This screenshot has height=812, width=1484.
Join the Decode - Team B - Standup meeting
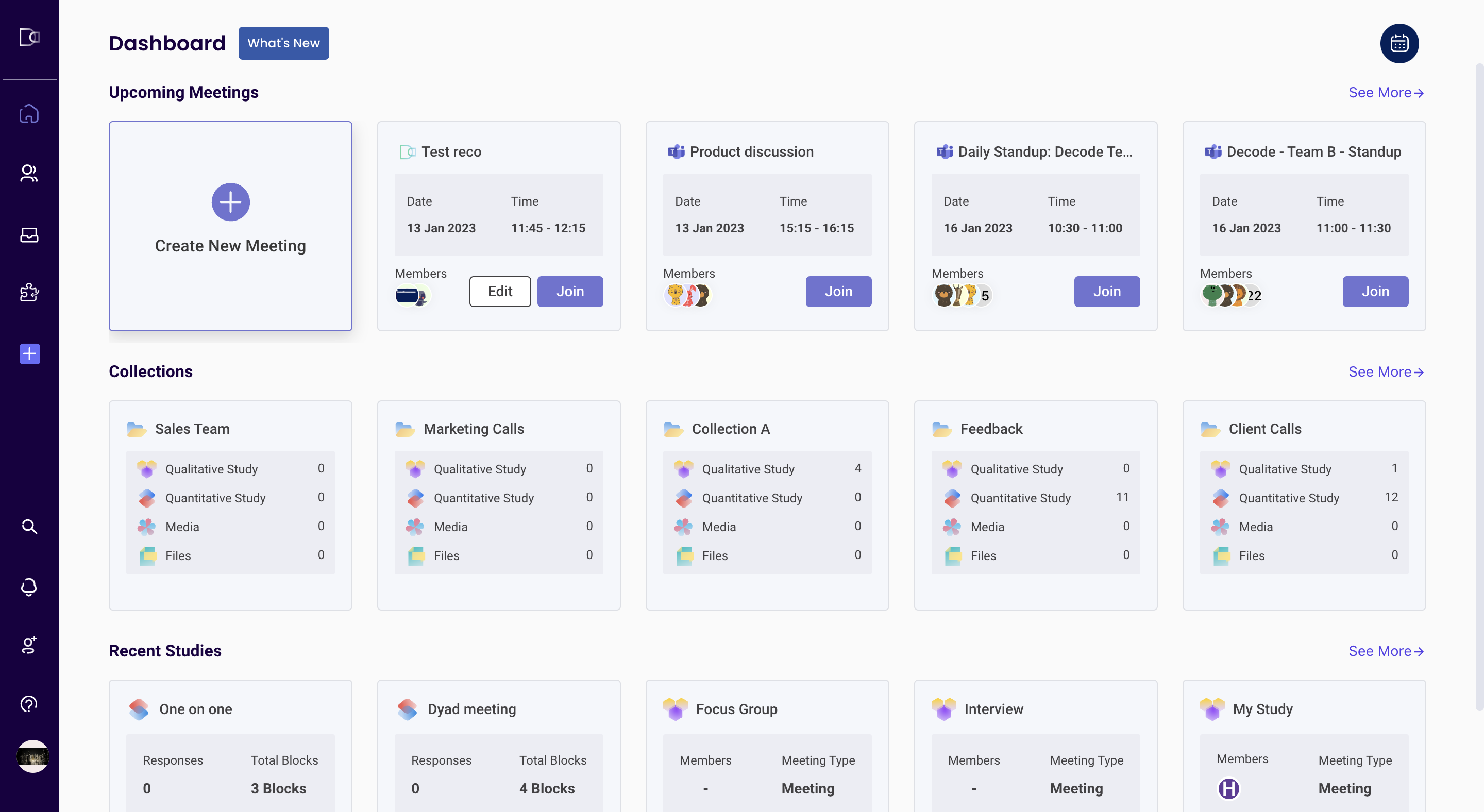(1375, 292)
